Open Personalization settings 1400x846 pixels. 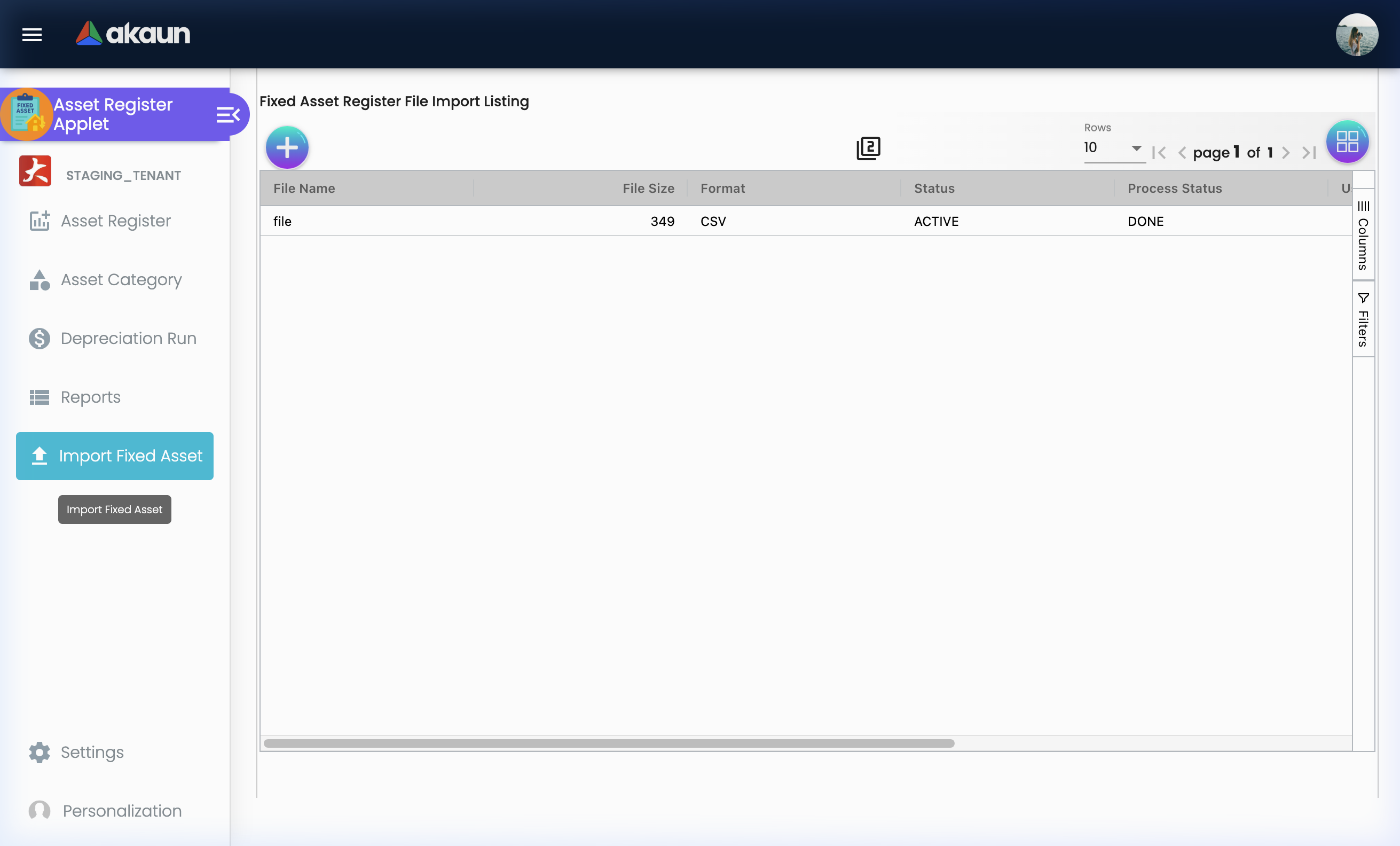point(121,811)
